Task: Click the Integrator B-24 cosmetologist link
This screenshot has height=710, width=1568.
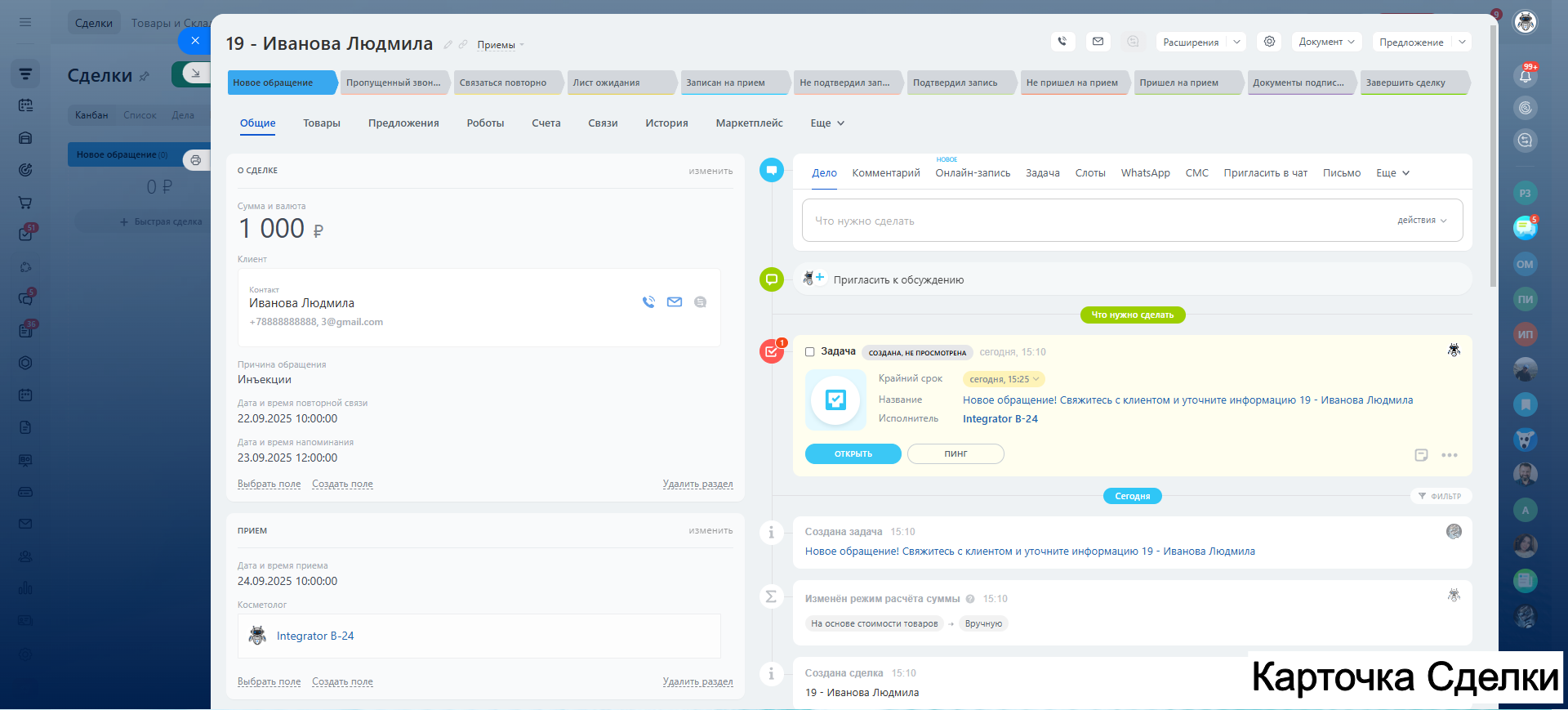Action: click(315, 636)
